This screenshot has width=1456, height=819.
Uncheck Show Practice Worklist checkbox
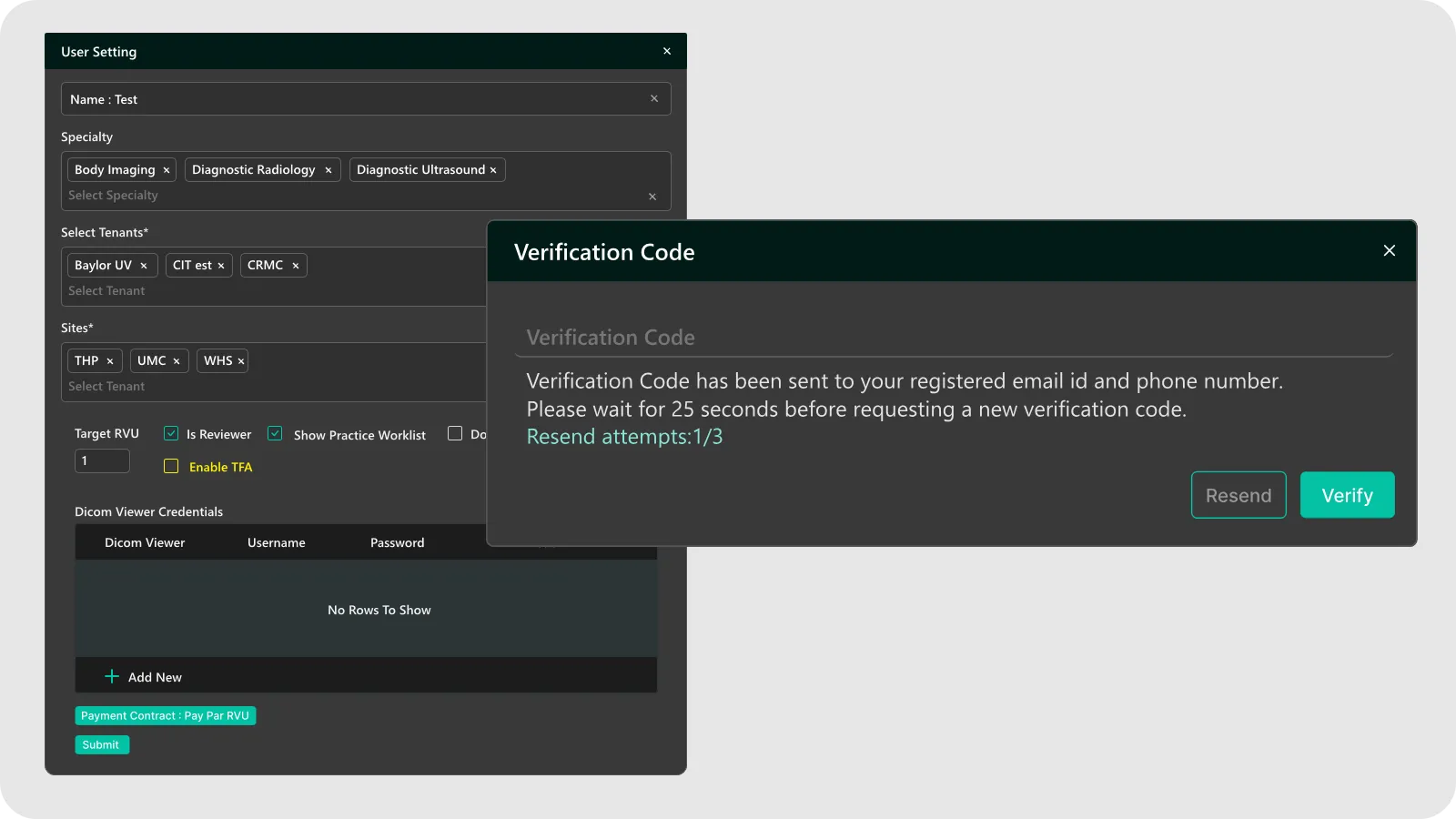point(275,434)
